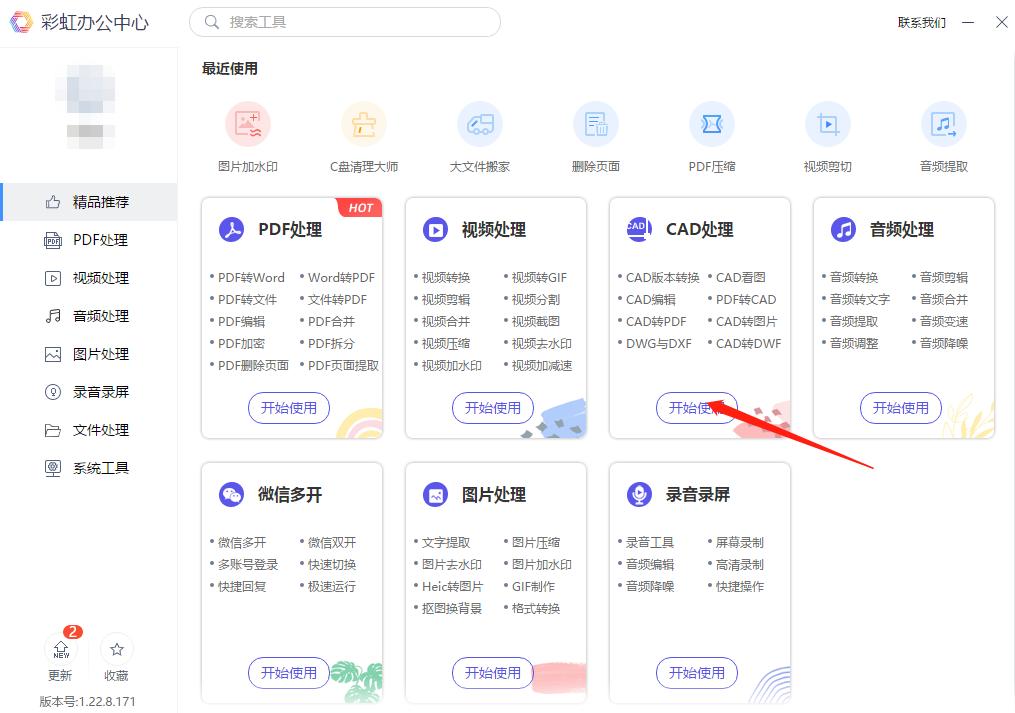
Task: Click the 搜索工具 search box
Action: coord(344,21)
